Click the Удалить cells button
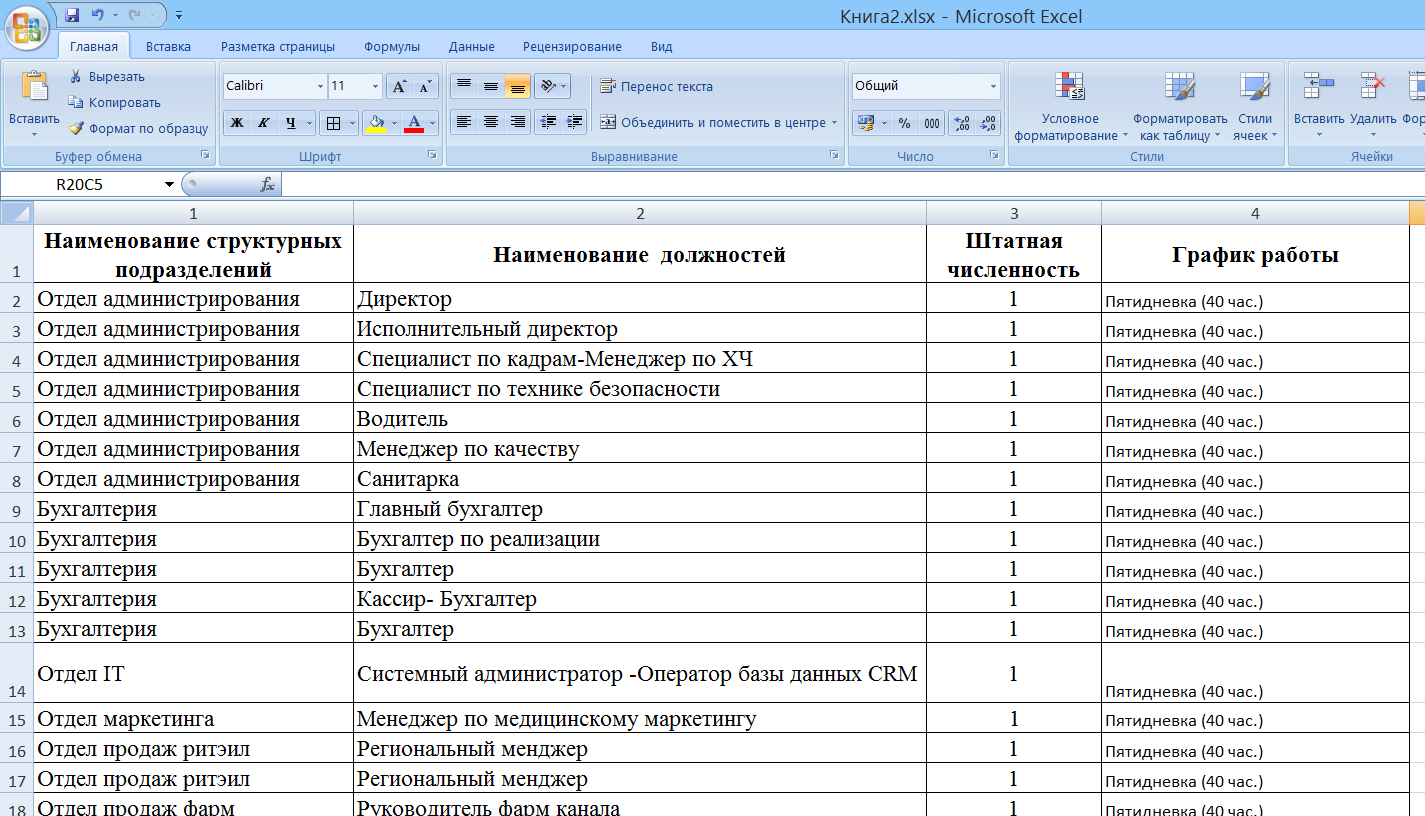 pos(1372,108)
